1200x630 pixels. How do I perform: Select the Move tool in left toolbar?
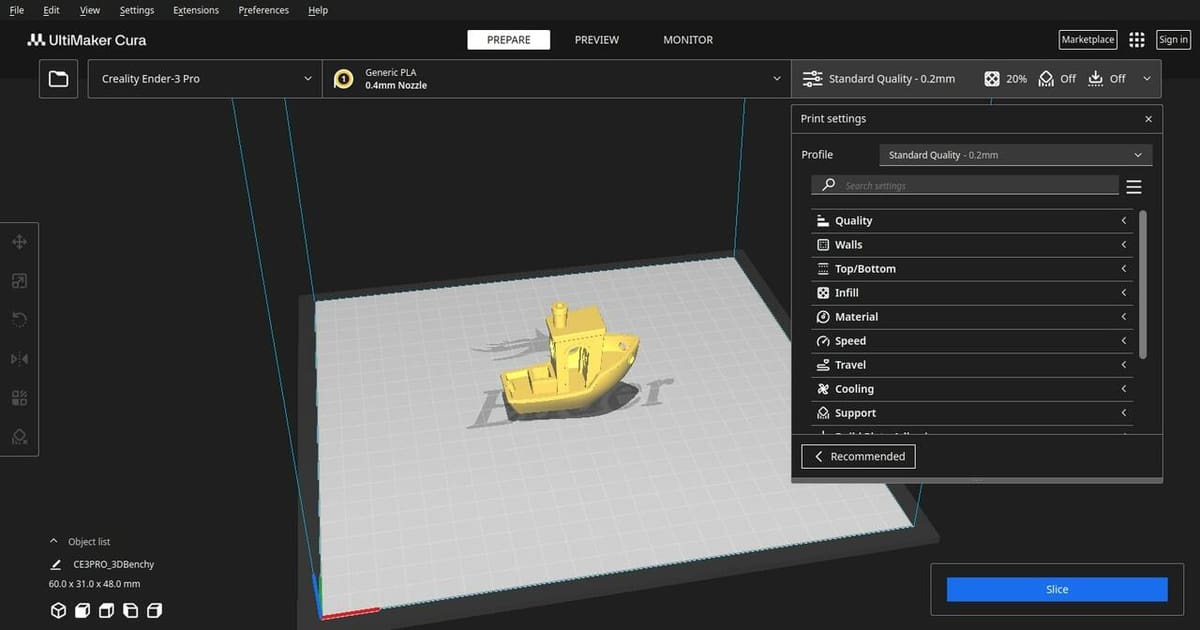coord(19,242)
